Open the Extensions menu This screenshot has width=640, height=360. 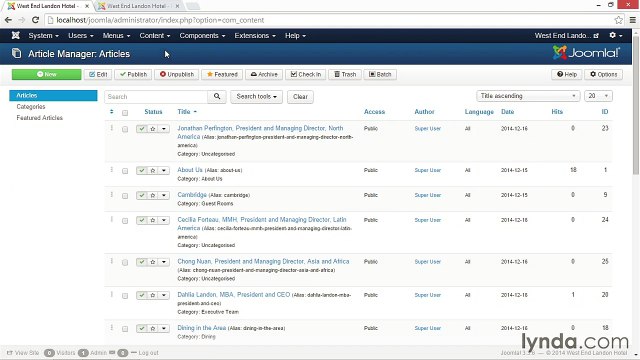[255, 36]
